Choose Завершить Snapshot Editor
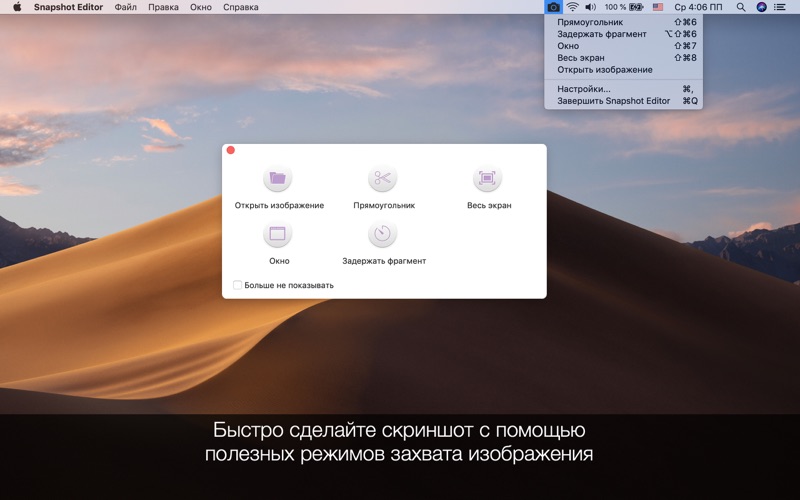The width and height of the screenshot is (800, 500). pos(623,101)
